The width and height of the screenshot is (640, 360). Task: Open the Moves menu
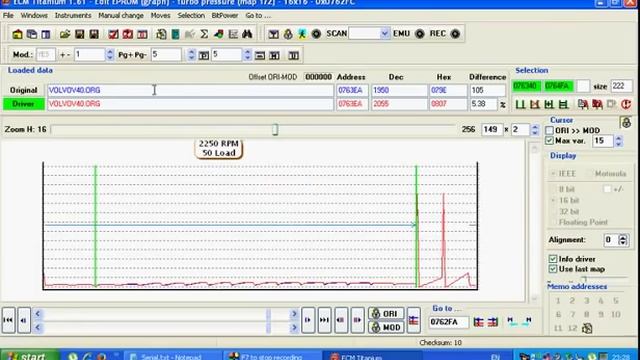point(160,16)
